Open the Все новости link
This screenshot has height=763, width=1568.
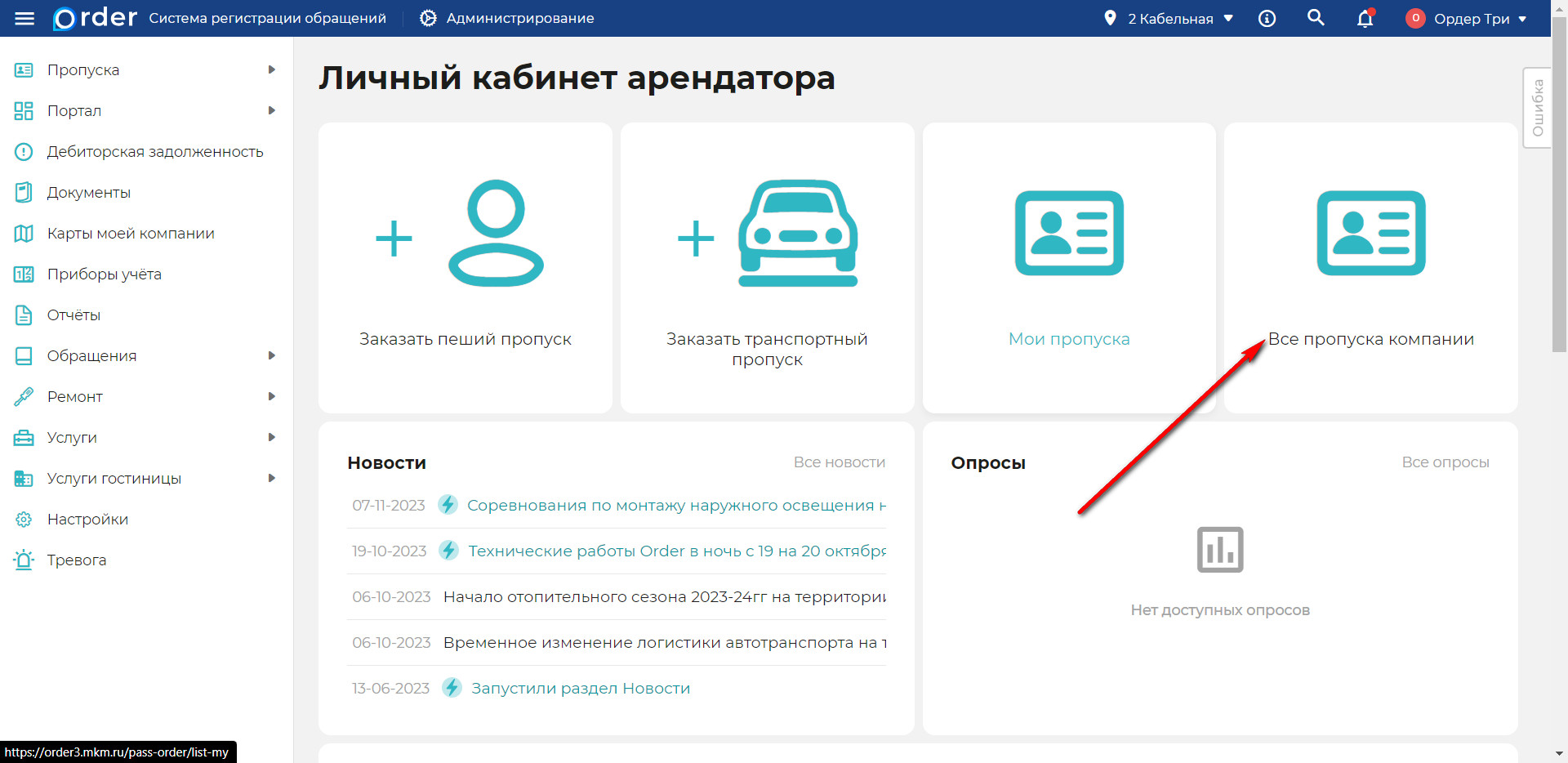[840, 462]
